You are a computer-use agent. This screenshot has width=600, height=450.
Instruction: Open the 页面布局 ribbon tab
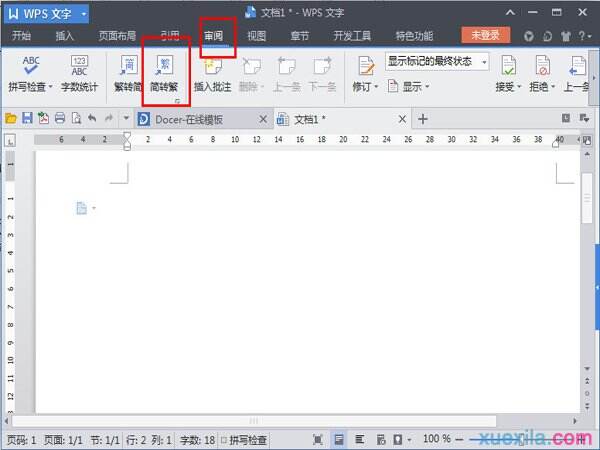tap(117, 36)
